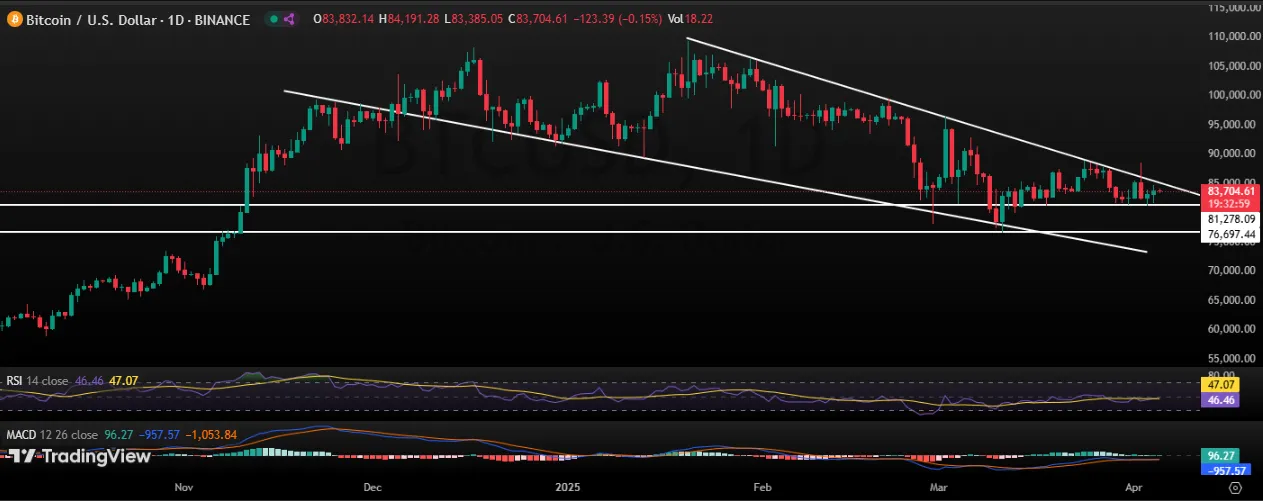Open the Bitcoin / U.S. Dollar symbol title
Image resolution: width=1263 pixels, height=501 pixels.
click(x=138, y=19)
